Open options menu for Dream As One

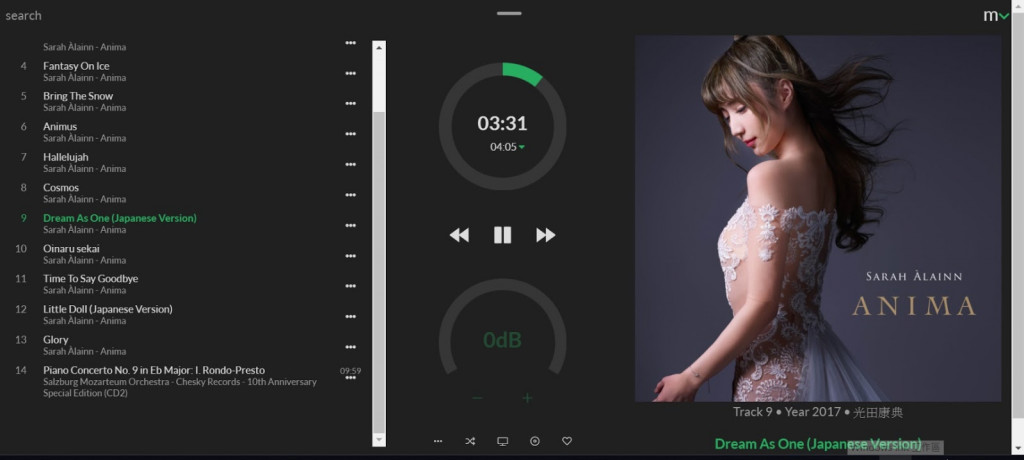click(x=351, y=225)
